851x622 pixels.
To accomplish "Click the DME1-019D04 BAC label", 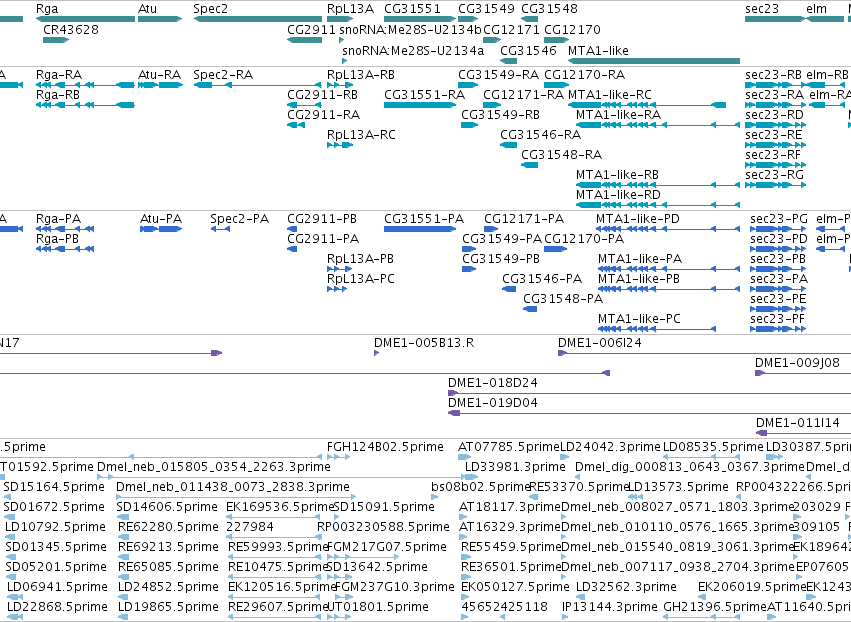I will tap(492, 403).
